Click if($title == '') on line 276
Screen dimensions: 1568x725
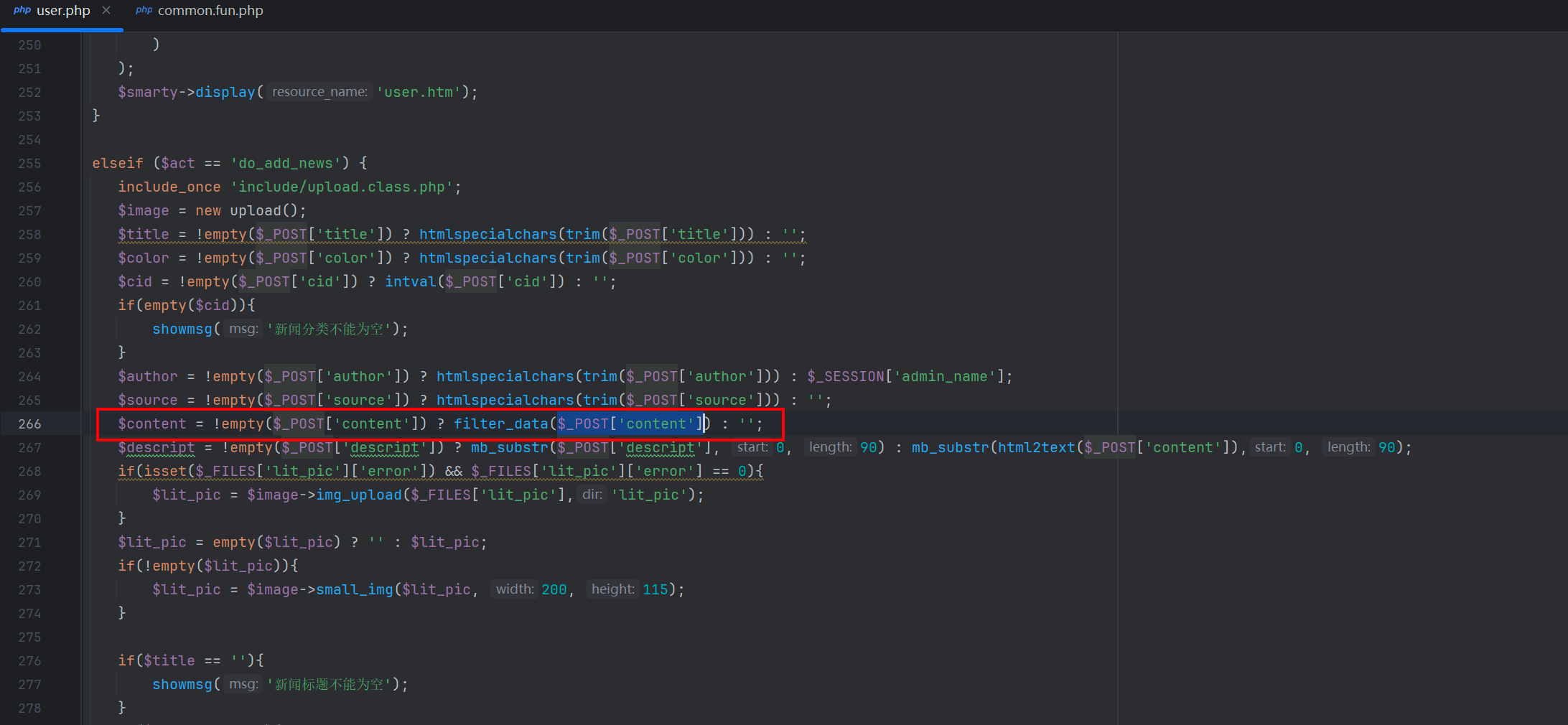[x=191, y=661]
